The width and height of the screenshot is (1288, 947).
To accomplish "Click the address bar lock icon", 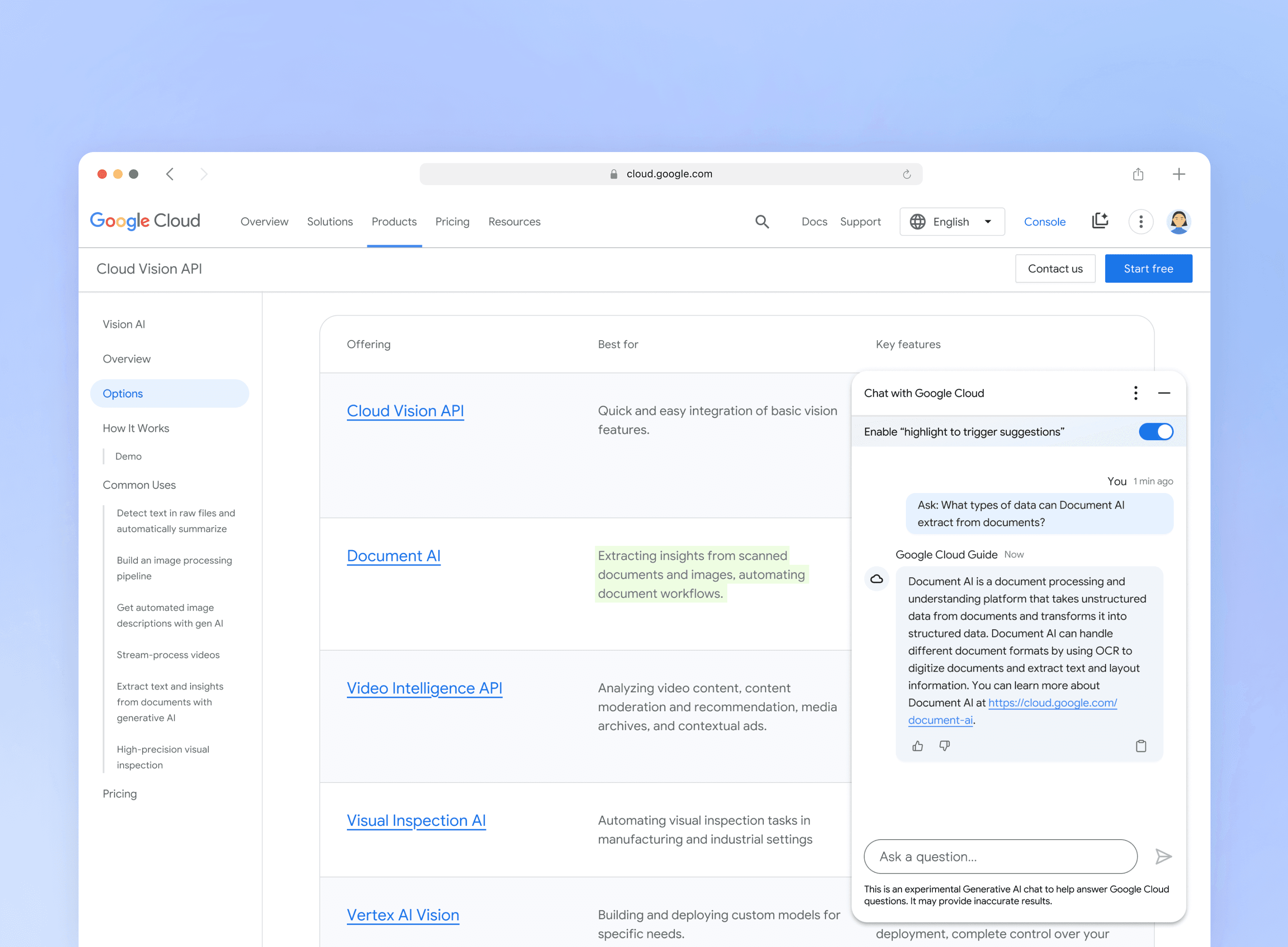I will (614, 174).
